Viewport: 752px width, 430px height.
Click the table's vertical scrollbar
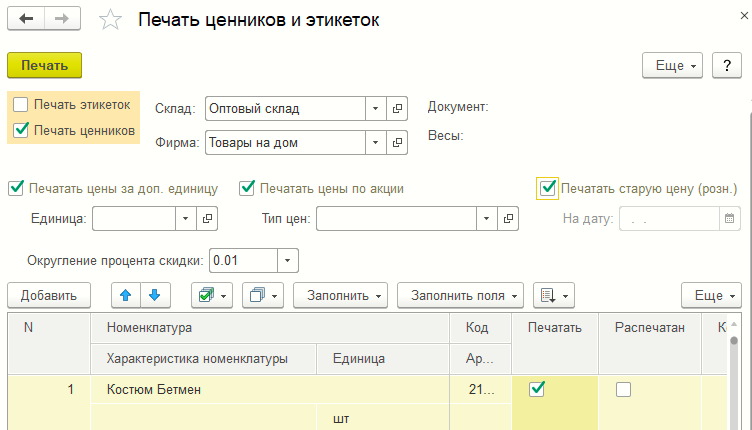[x=733, y=380]
